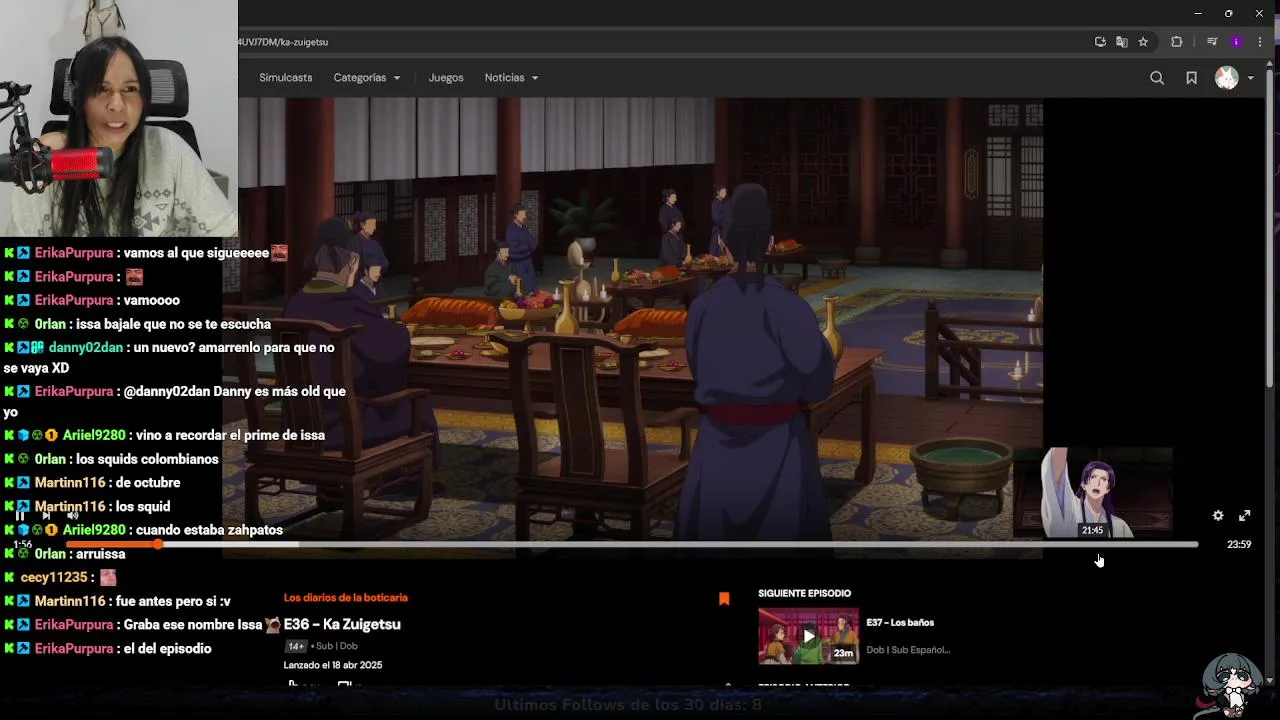This screenshot has height=720, width=1280.
Task: Click Orlan's message 'issa bajale que no se te escucha'
Action: [x=174, y=324]
